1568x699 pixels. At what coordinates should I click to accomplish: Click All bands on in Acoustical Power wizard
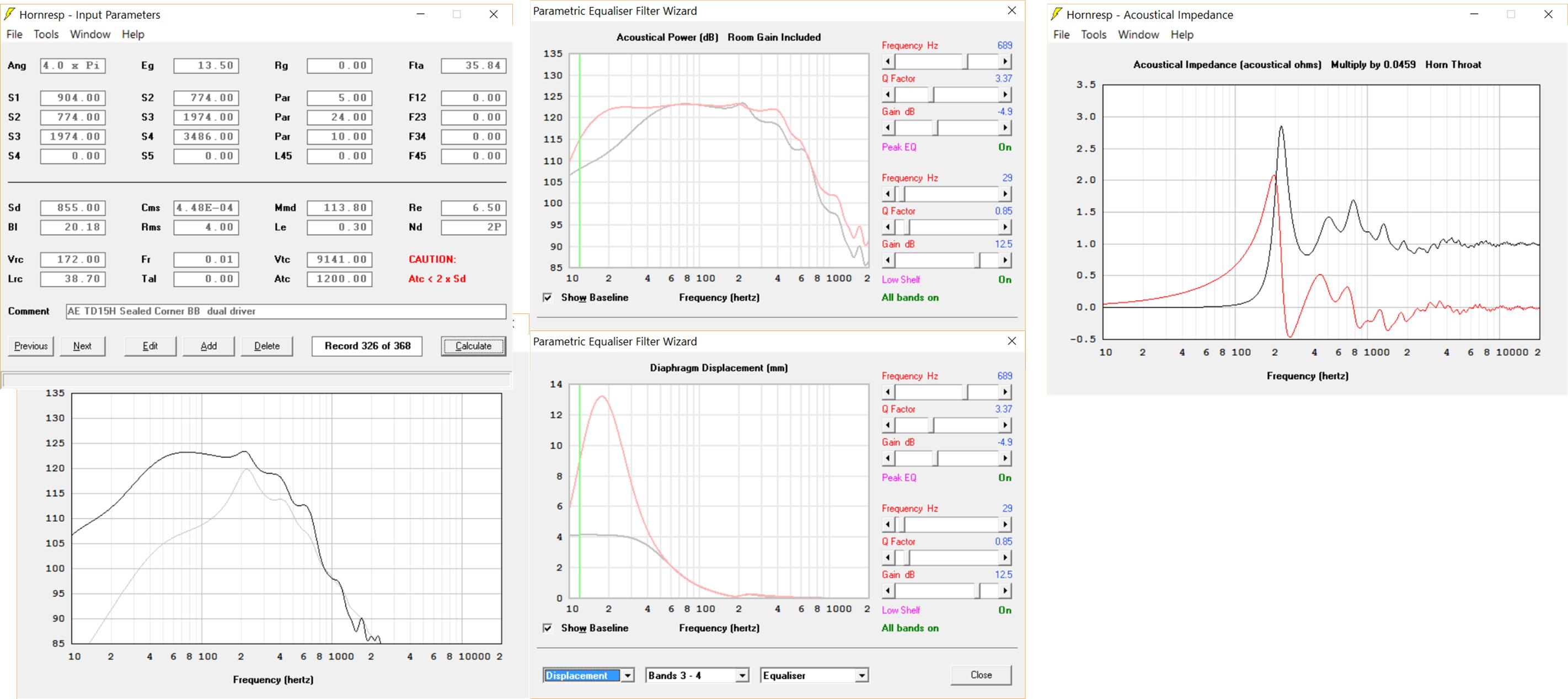coord(910,298)
